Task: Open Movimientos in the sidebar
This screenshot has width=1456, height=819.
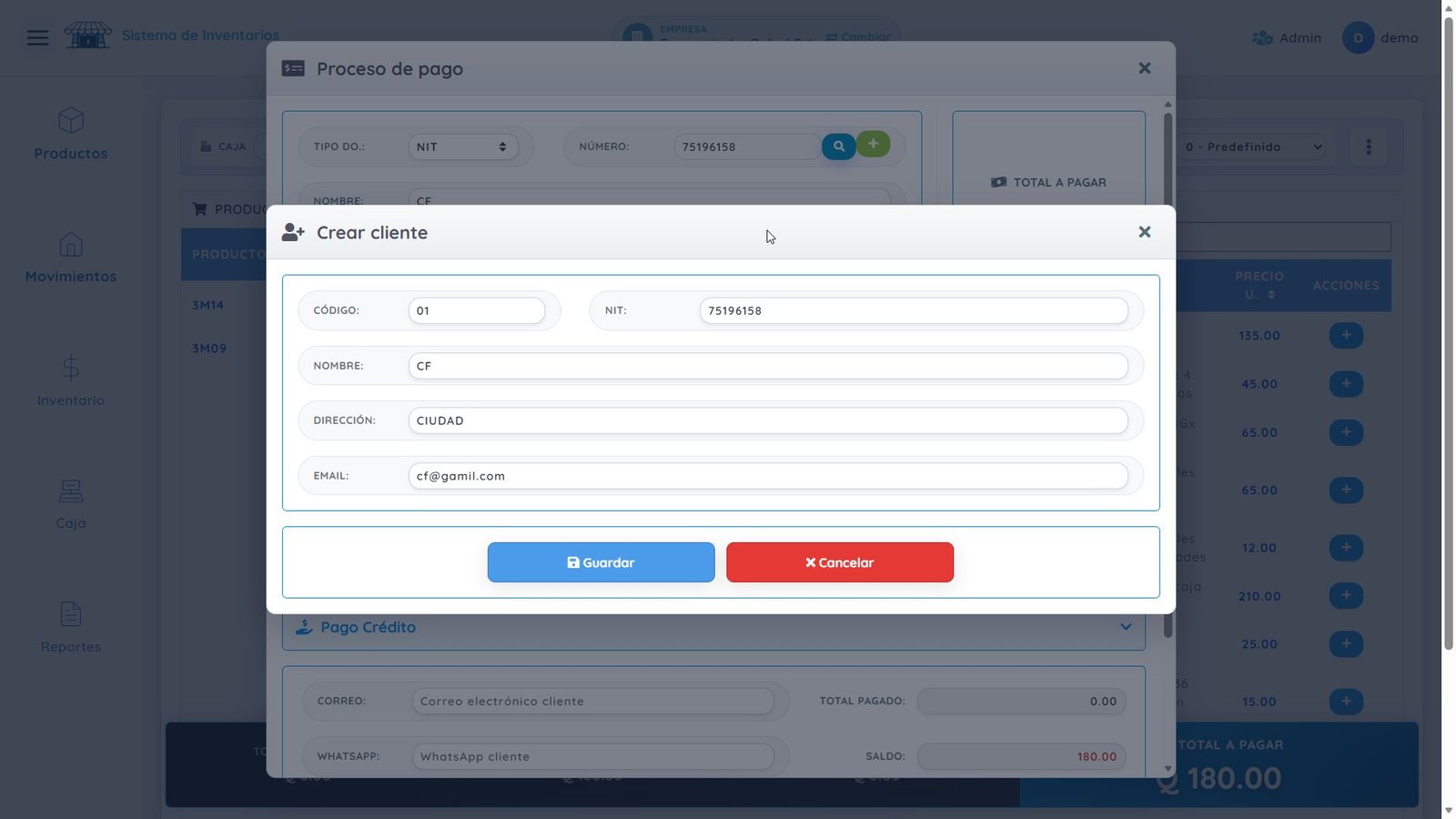Action: [71, 258]
